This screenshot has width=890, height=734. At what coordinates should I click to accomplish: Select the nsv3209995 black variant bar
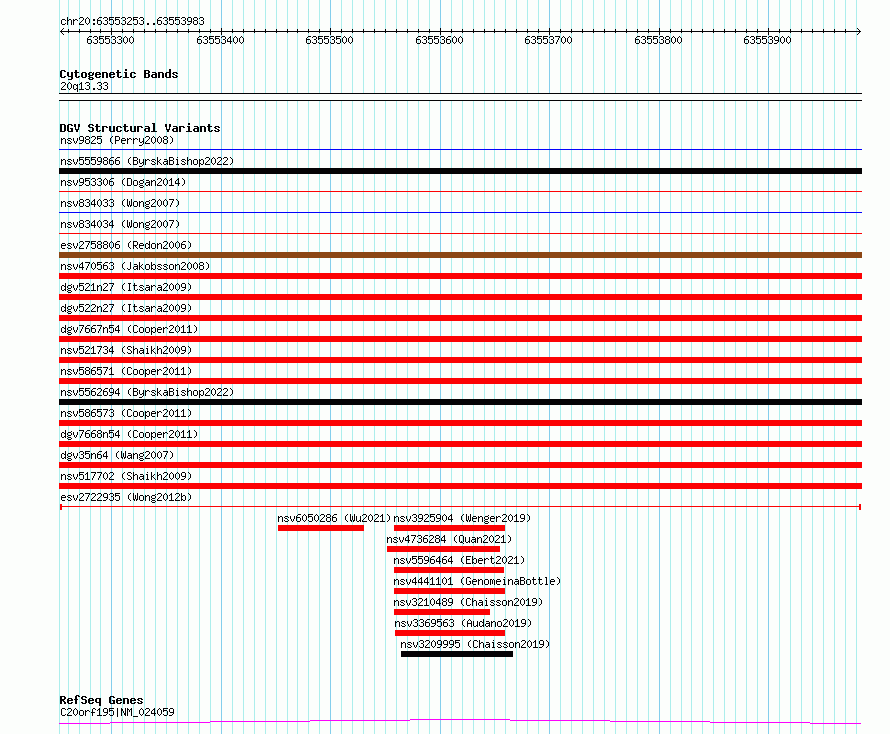[x=457, y=655]
